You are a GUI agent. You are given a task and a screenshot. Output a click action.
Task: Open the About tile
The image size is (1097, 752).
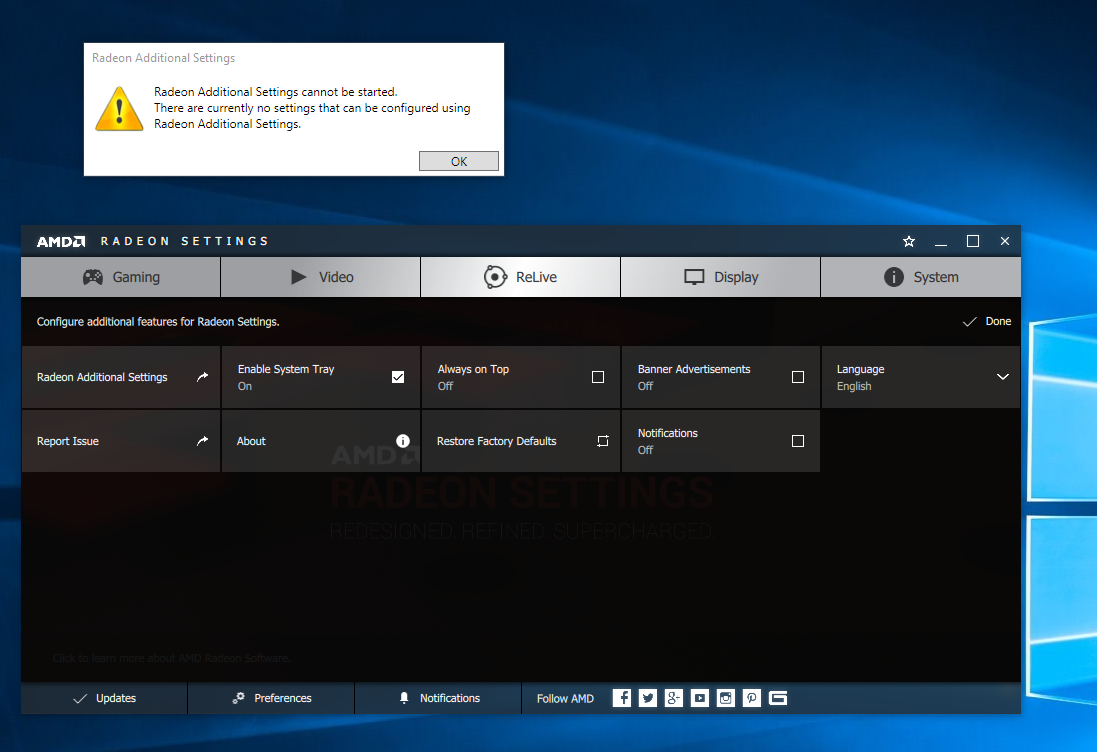coord(321,441)
